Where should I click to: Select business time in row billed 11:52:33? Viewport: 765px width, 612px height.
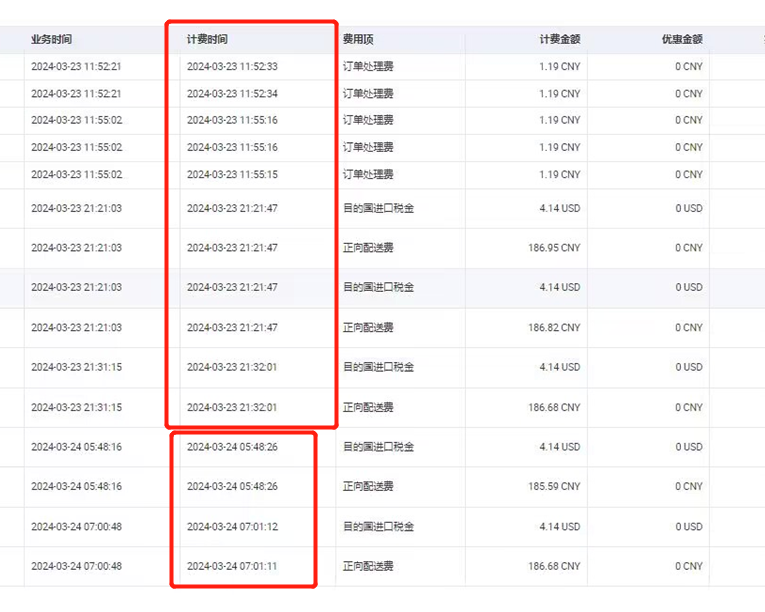click(76, 66)
